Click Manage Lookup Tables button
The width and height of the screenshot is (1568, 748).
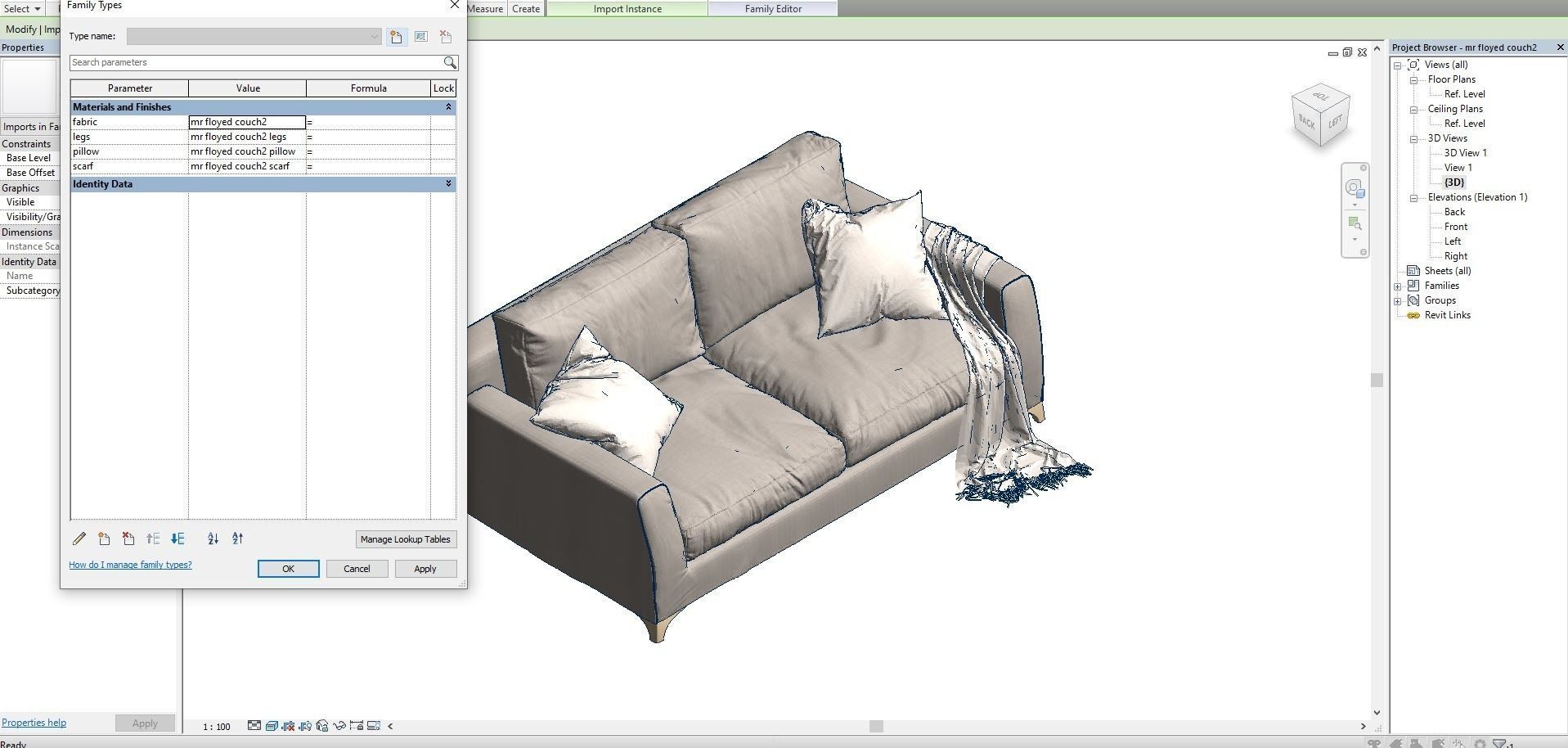406,539
